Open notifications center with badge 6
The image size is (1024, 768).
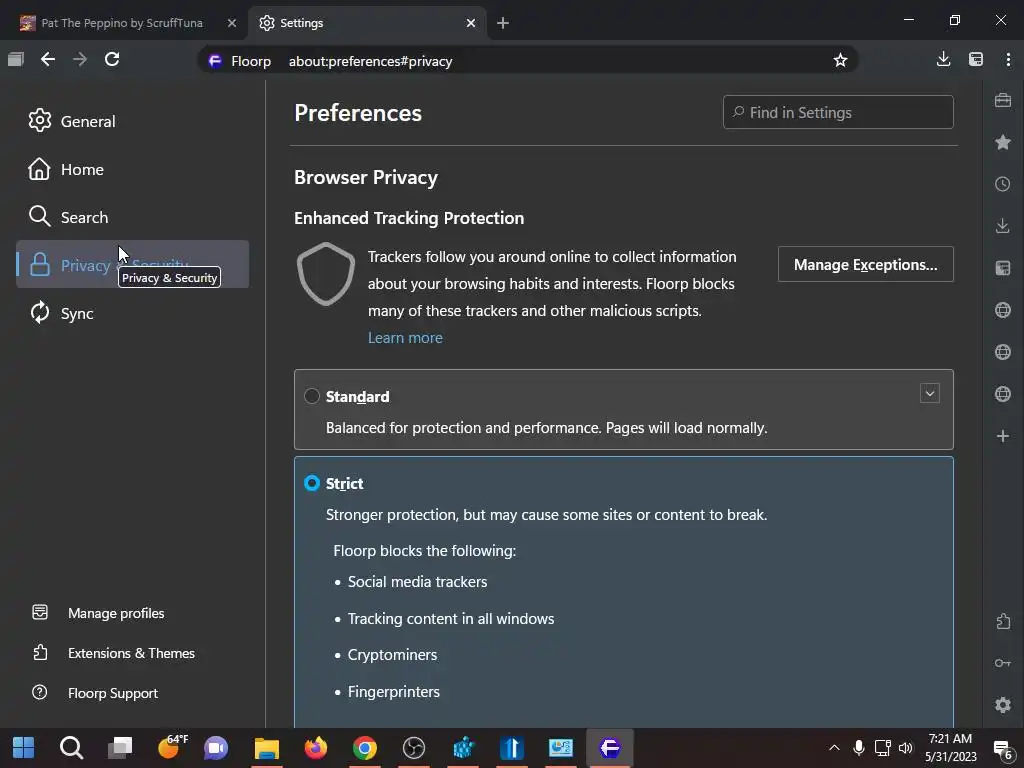click(1002, 749)
